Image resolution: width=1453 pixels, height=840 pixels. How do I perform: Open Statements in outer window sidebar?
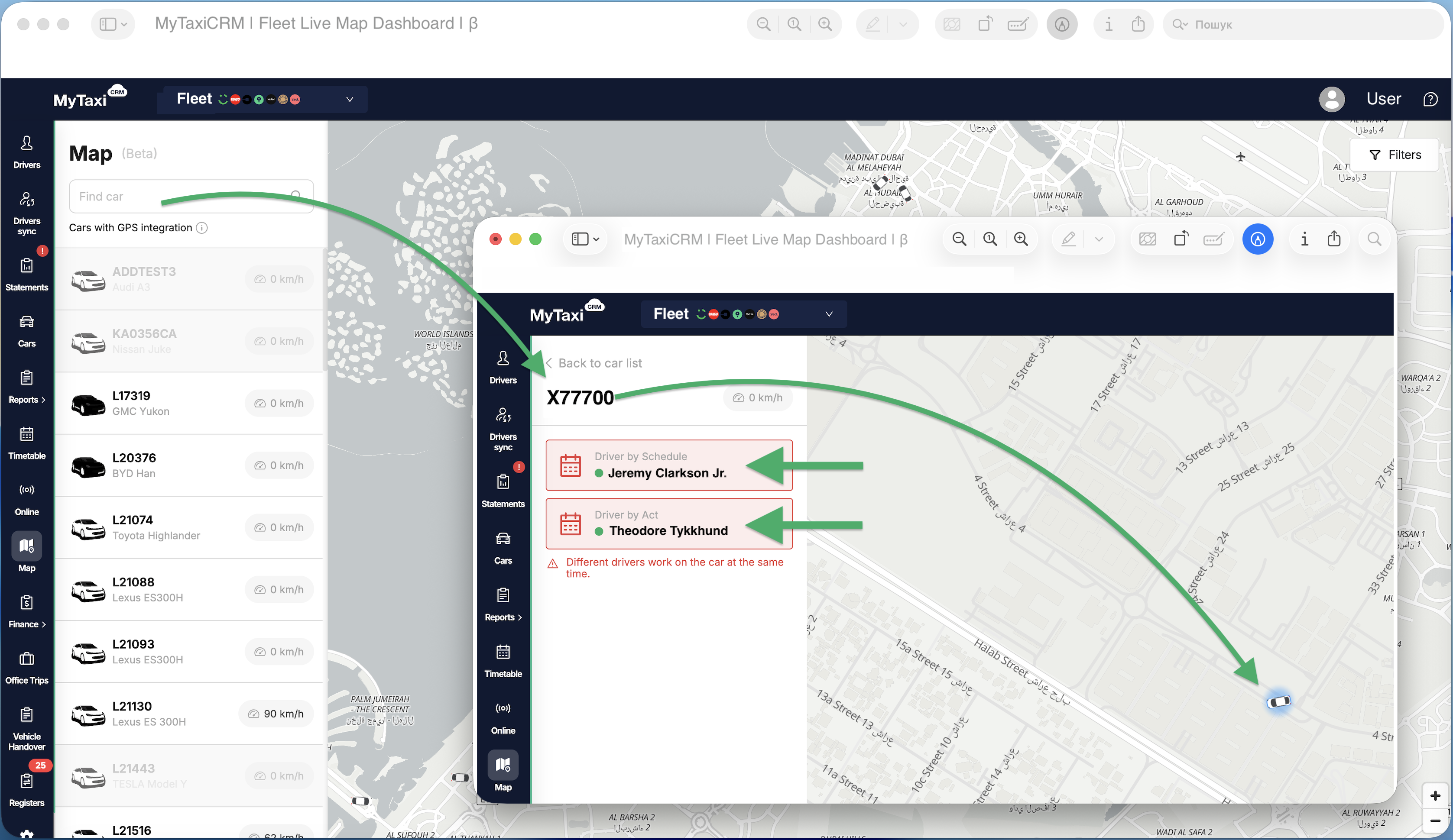(26, 275)
